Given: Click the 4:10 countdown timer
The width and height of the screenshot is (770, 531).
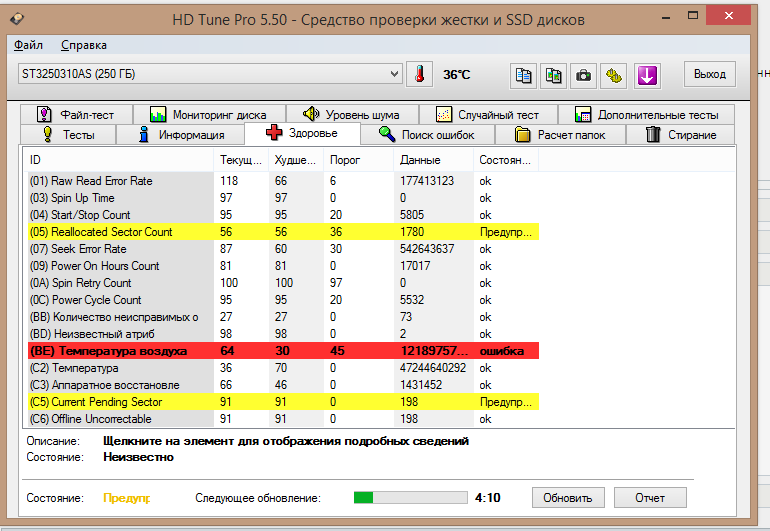Looking at the screenshot, I should (x=488, y=498).
